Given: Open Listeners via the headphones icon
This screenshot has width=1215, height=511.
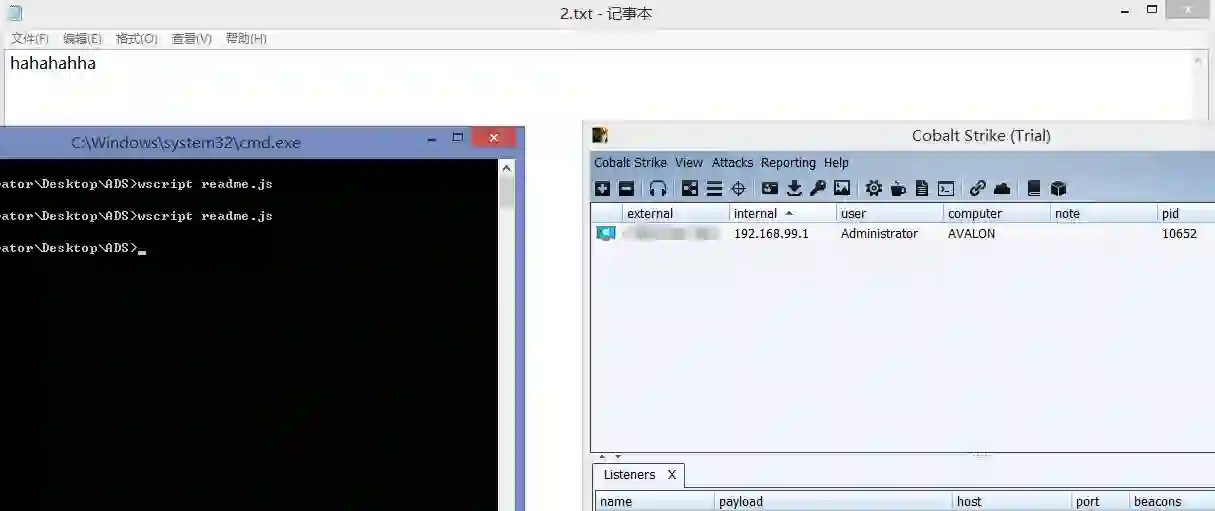Looking at the screenshot, I should point(658,188).
